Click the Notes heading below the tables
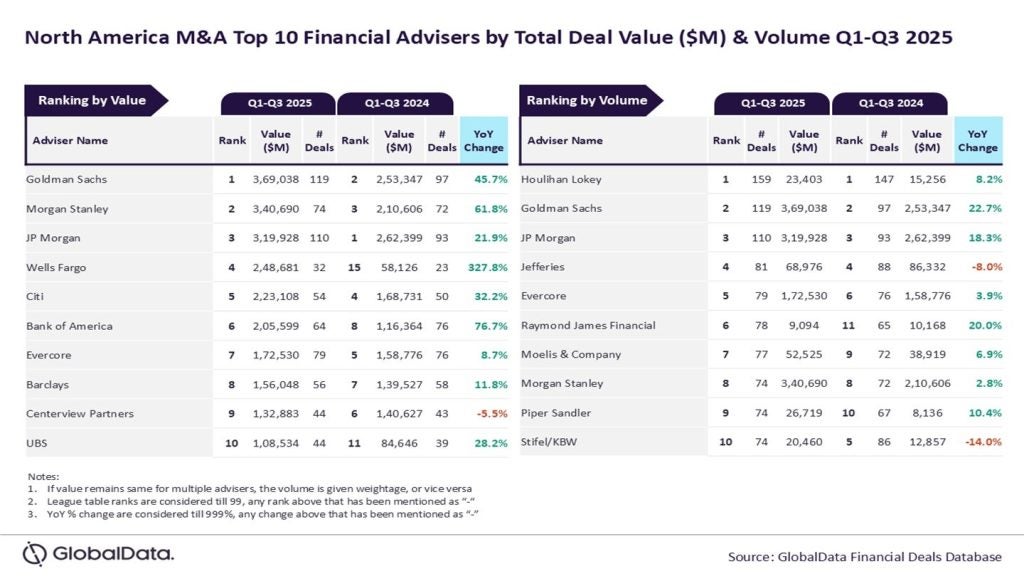The height and width of the screenshot is (576, 1024). (44, 476)
